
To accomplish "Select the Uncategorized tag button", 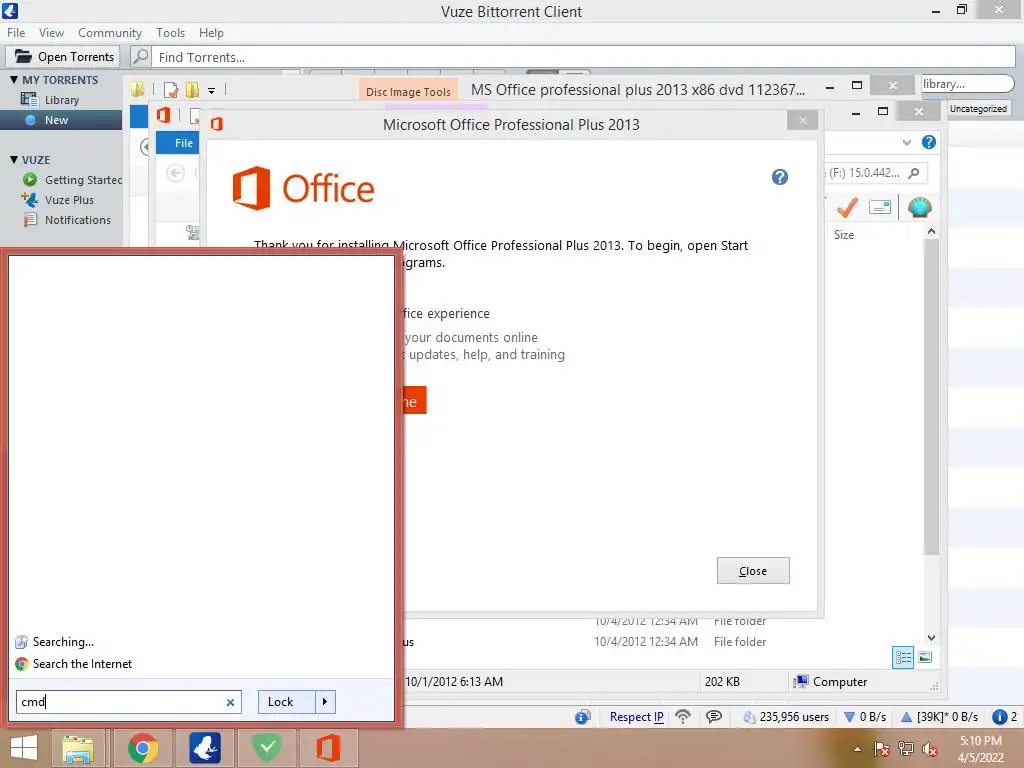I will (x=978, y=108).
